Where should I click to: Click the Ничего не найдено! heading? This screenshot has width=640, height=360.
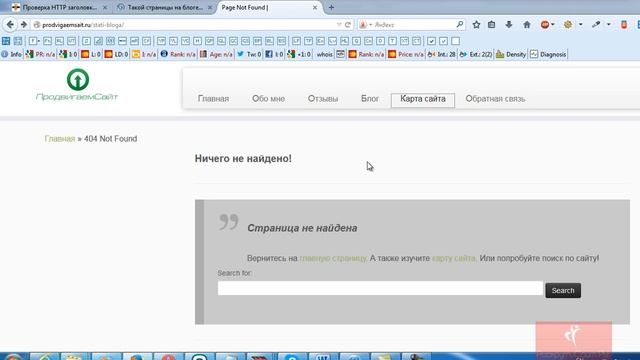243,159
